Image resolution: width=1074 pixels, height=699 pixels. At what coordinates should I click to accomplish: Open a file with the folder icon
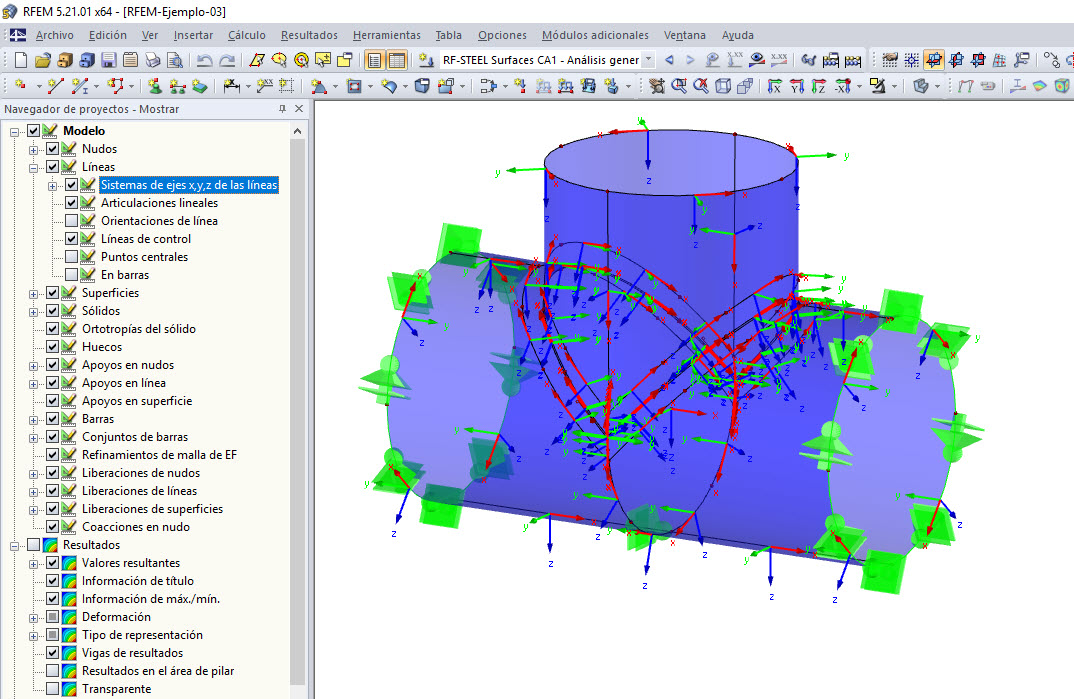pos(42,60)
